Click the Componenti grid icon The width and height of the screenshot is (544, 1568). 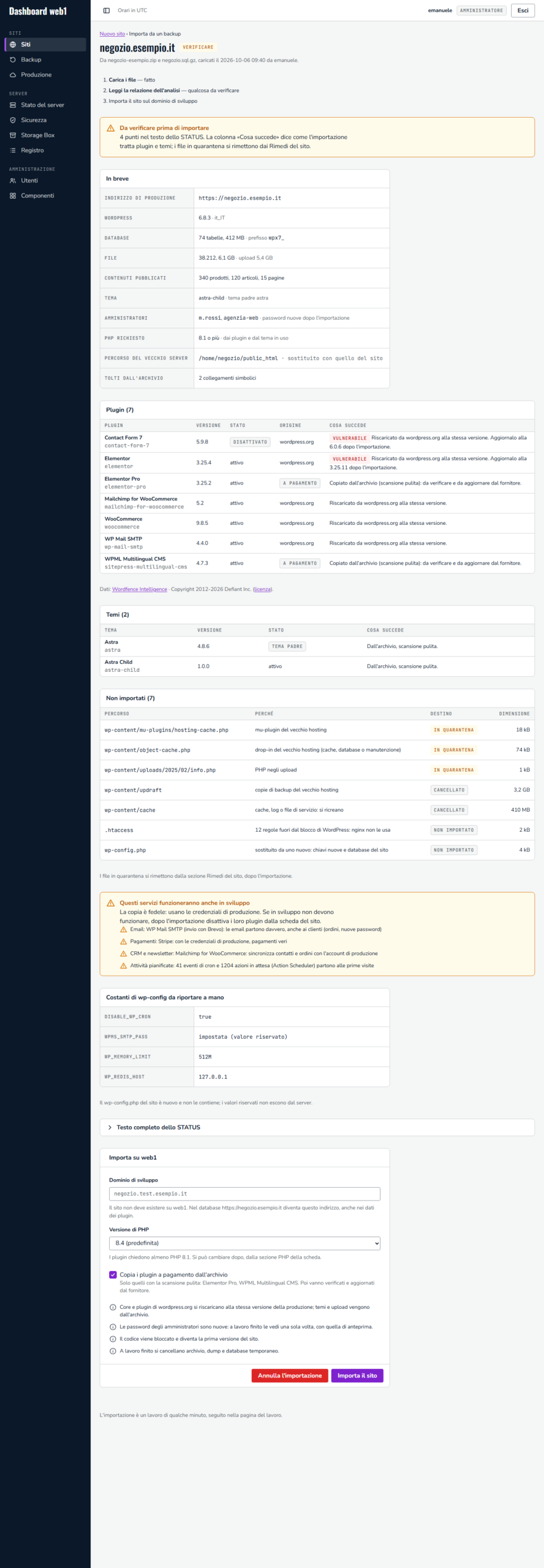click(x=13, y=196)
